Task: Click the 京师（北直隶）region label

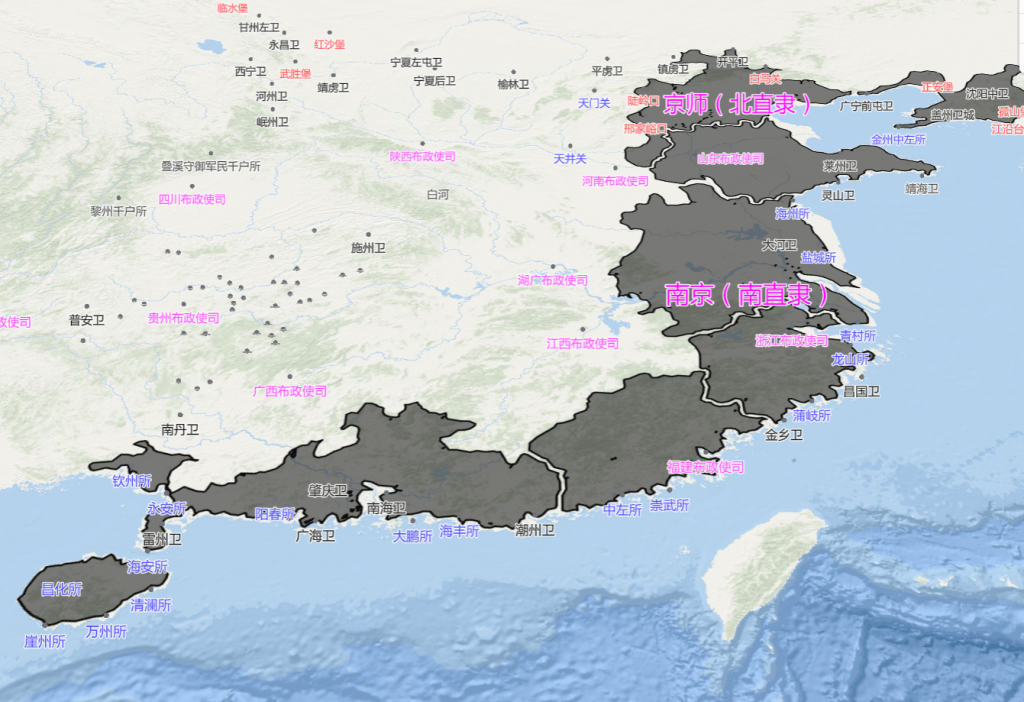Action: pos(738,104)
